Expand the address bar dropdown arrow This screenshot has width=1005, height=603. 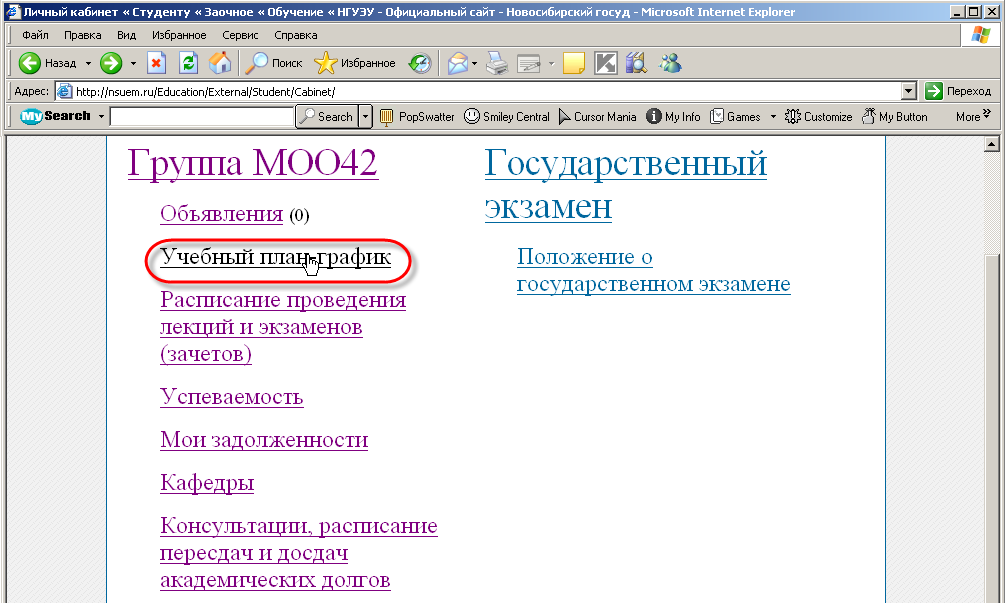click(909, 91)
